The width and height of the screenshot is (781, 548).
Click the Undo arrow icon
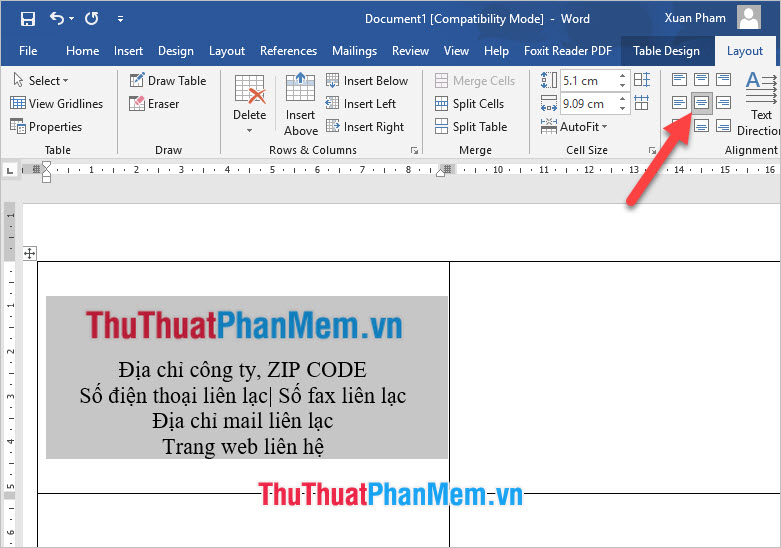[57, 18]
